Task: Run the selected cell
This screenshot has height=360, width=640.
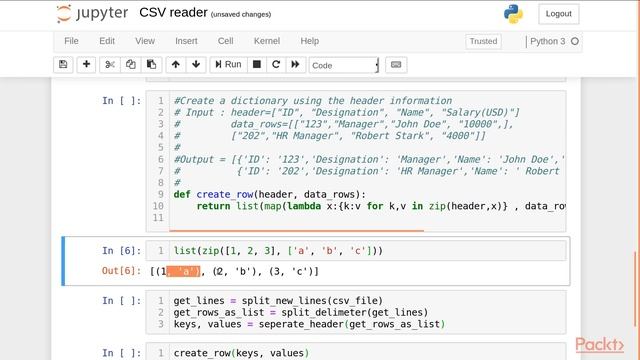Action: pyautogui.click(x=229, y=64)
